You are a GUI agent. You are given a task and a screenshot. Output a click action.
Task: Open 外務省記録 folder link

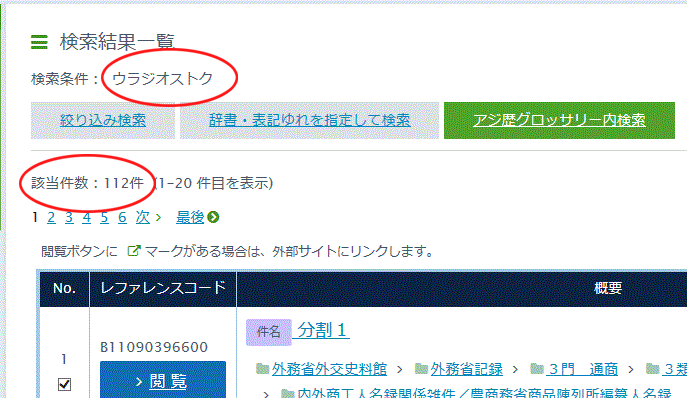point(466,369)
